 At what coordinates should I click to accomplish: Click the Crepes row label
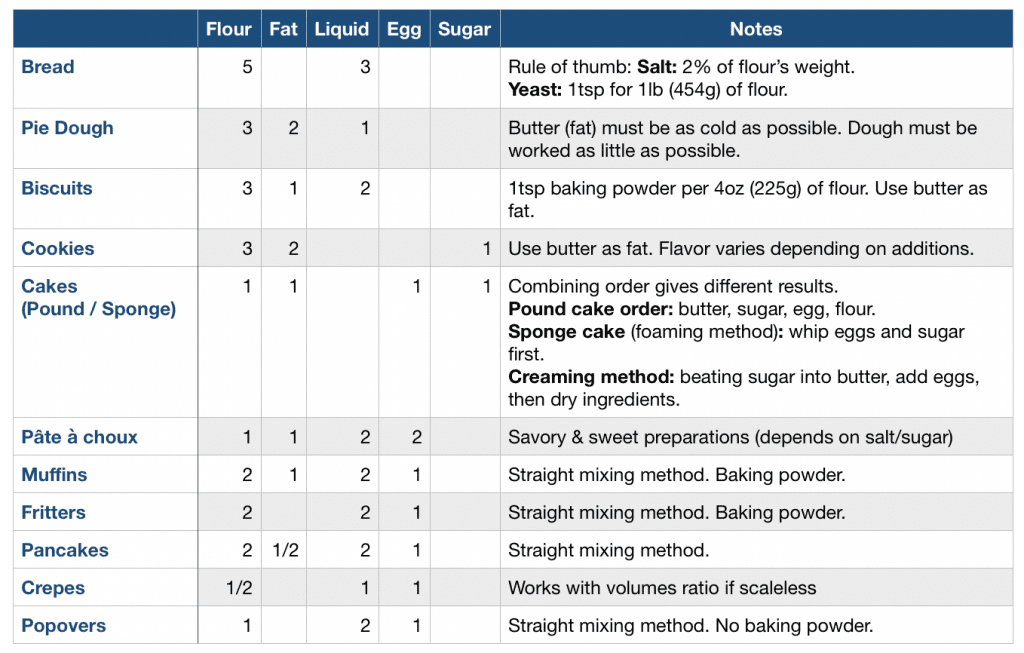pyautogui.click(x=53, y=588)
